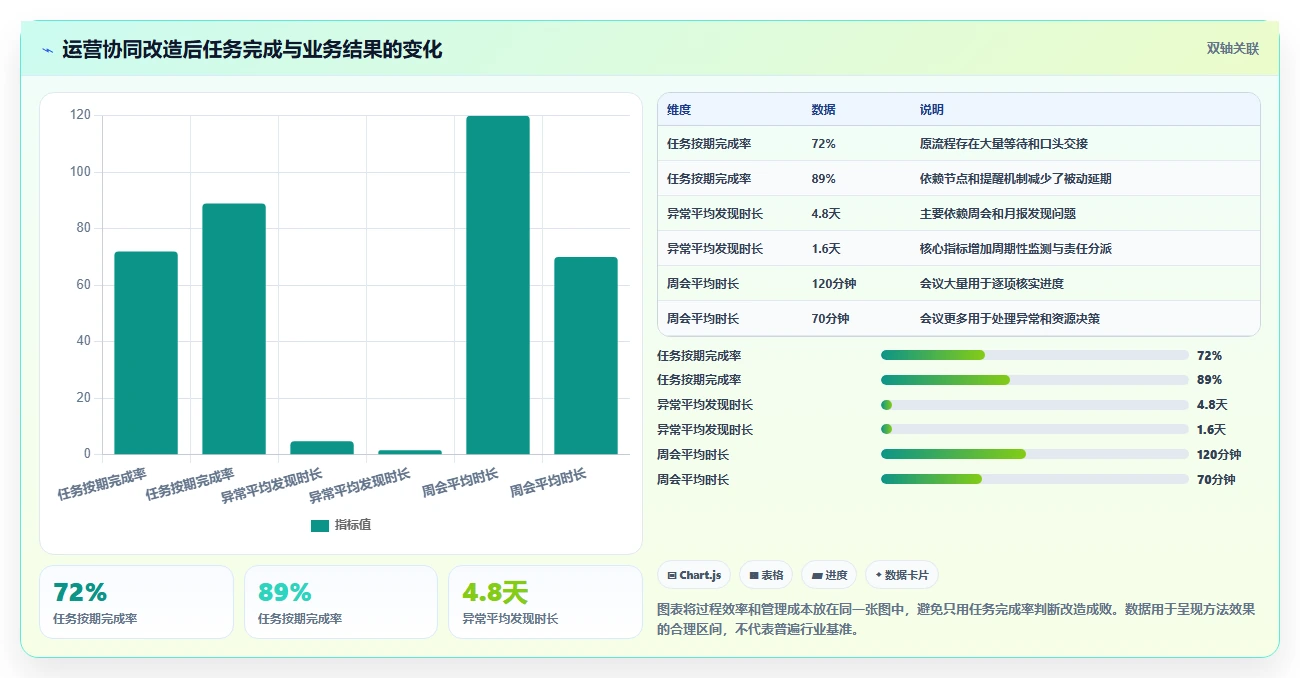The width and height of the screenshot is (1300, 678).
Task: Click the 说明 column header
Action: [932, 110]
